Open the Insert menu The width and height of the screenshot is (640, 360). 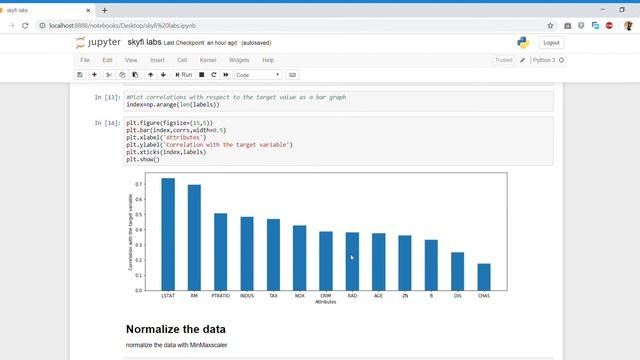coord(157,60)
